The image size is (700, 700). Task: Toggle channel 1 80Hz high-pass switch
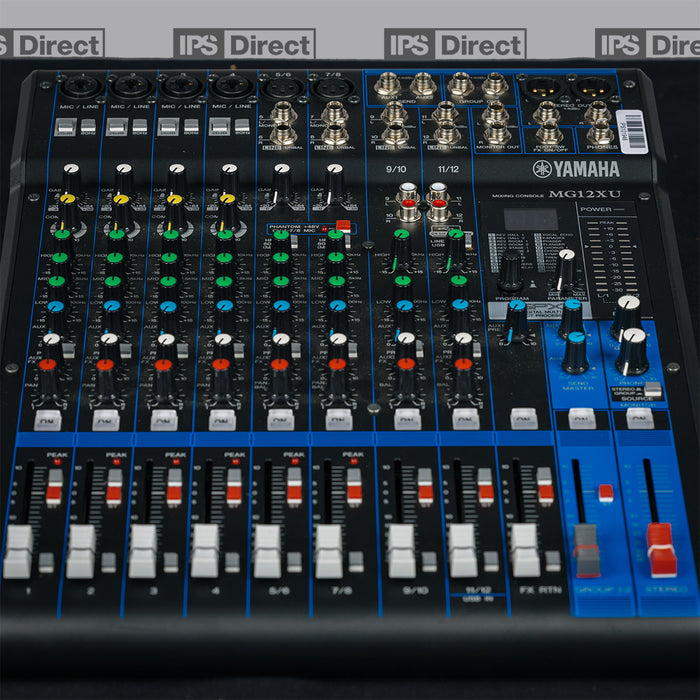pos(88,126)
